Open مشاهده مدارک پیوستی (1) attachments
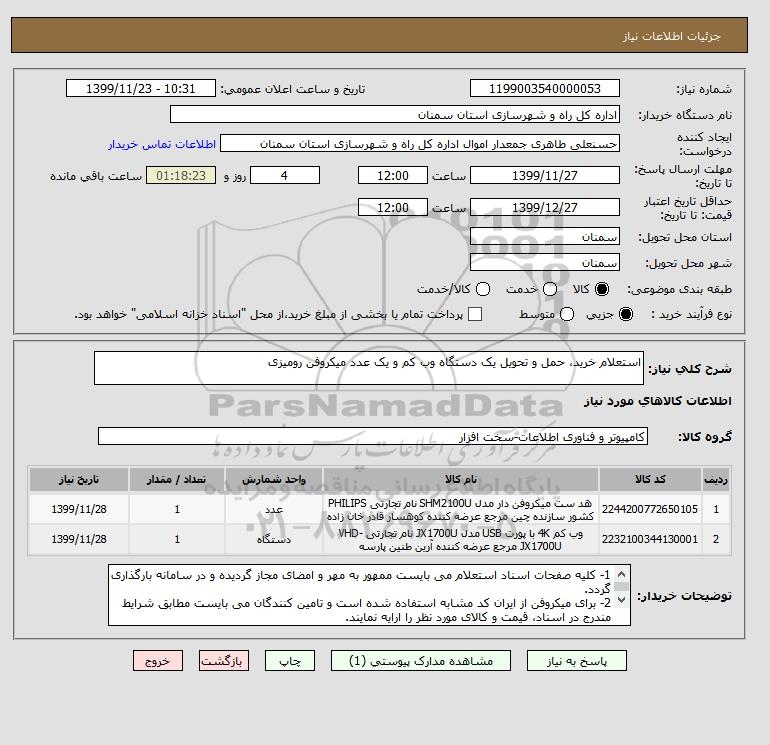The height and width of the screenshot is (745, 770). pos(421,661)
